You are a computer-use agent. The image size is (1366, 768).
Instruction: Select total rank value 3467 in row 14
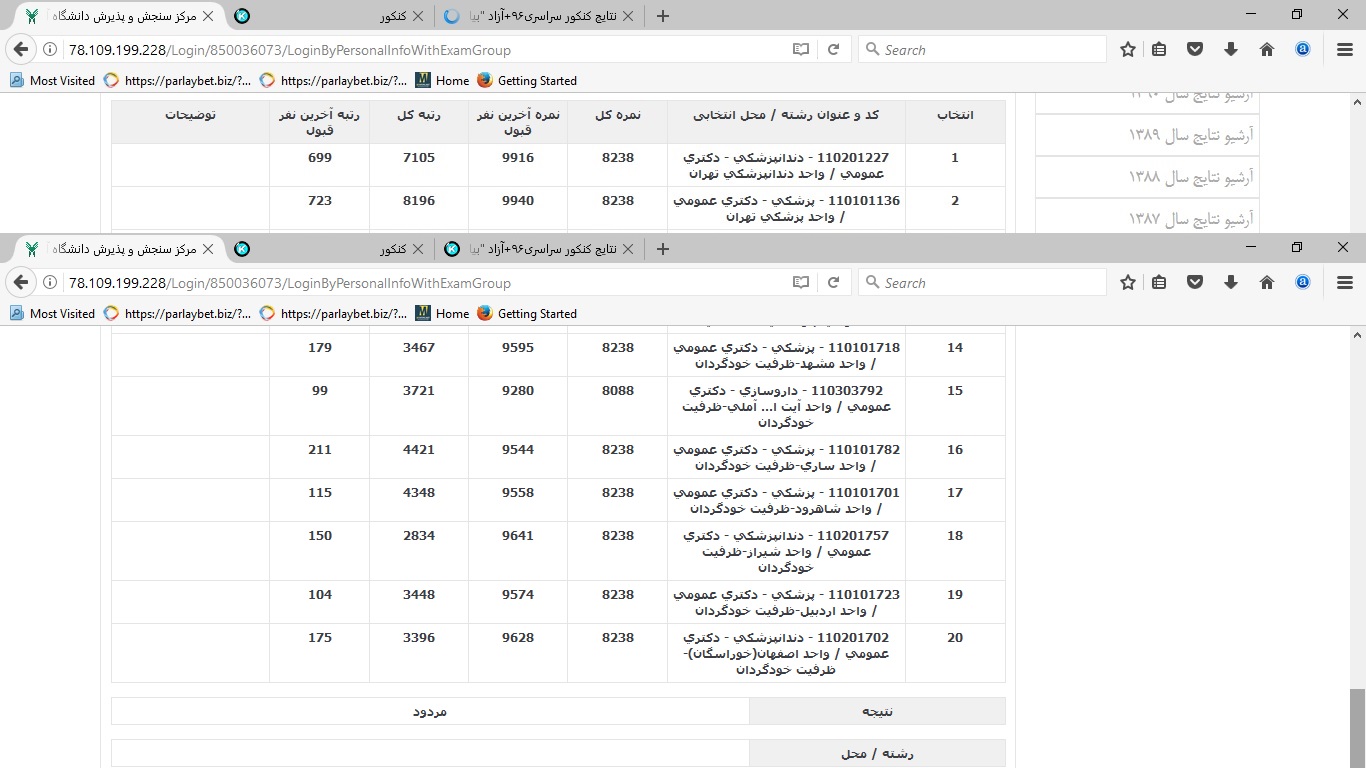tap(418, 348)
